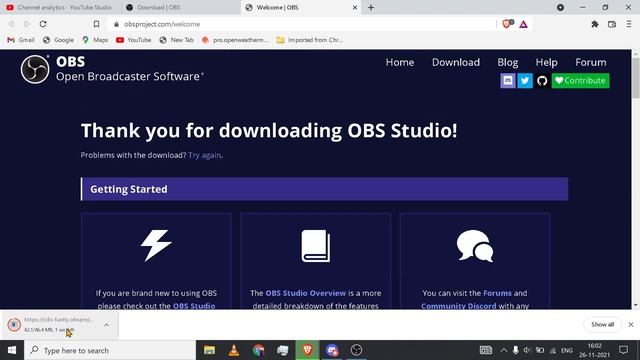Open OBS Studio from the taskbar
640x360 pixels.
[x=356, y=350]
